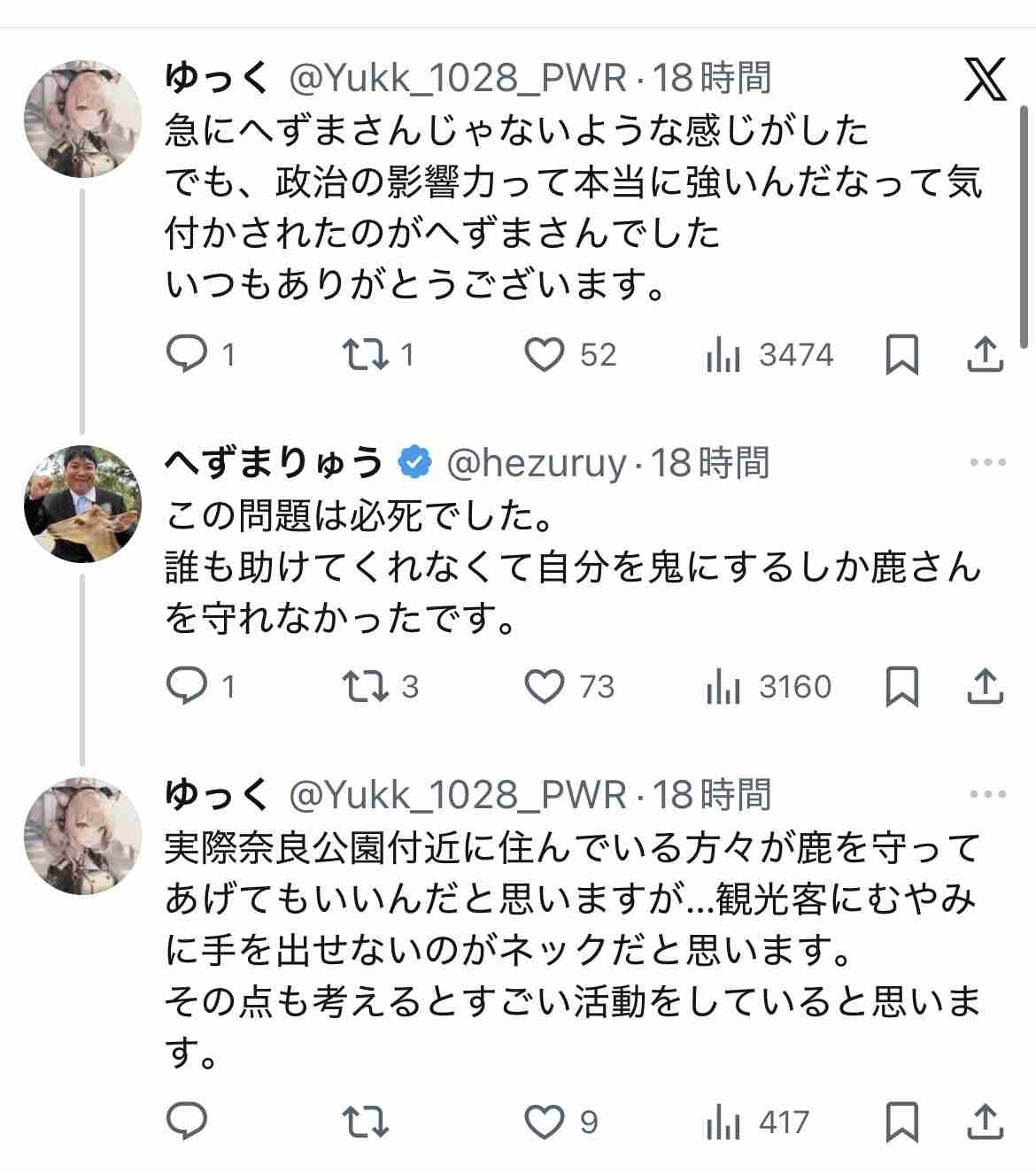Like the last tweet with 9 likes
Viewport: 1036px width, 1173px height.
[x=545, y=1123]
